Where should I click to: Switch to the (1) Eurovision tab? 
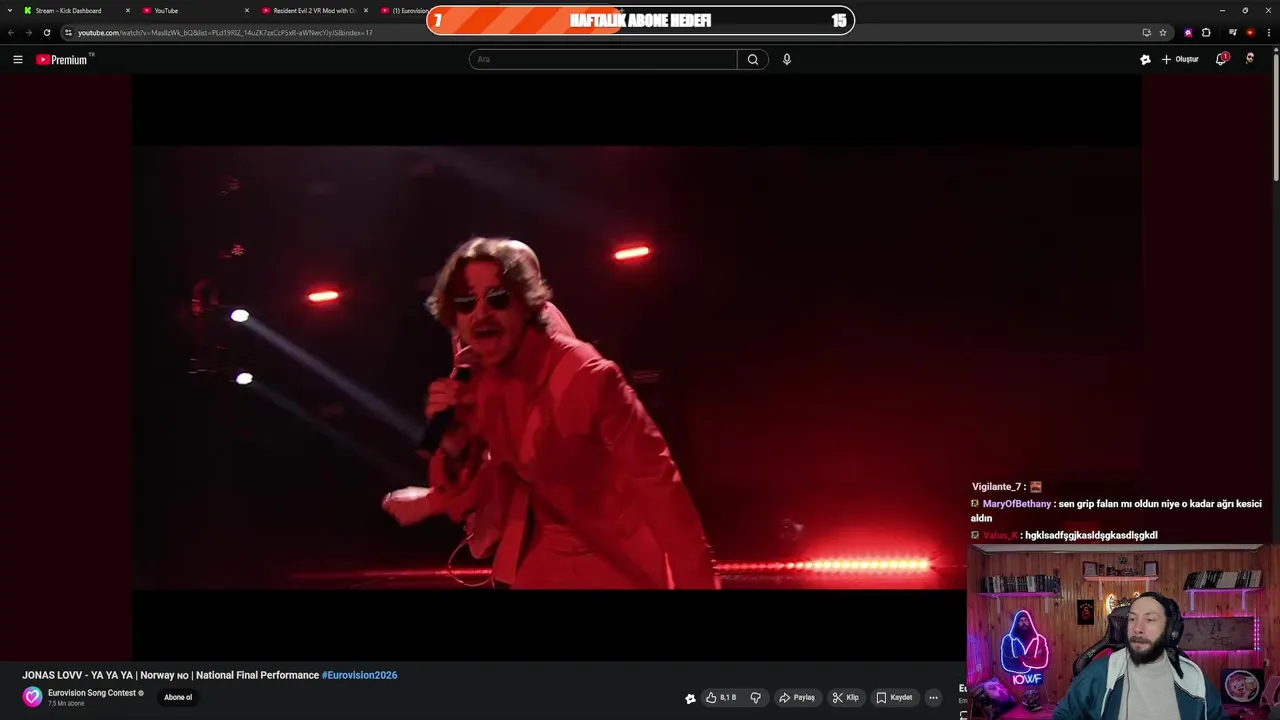point(403,11)
